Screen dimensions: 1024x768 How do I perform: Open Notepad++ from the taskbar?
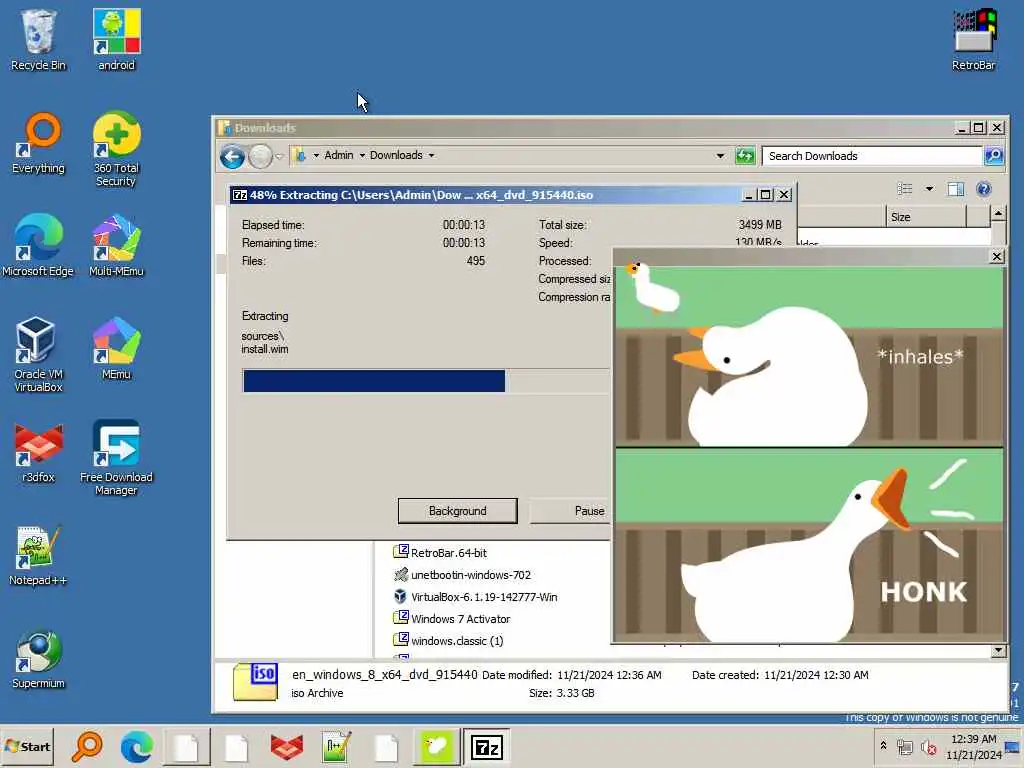tap(336, 747)
